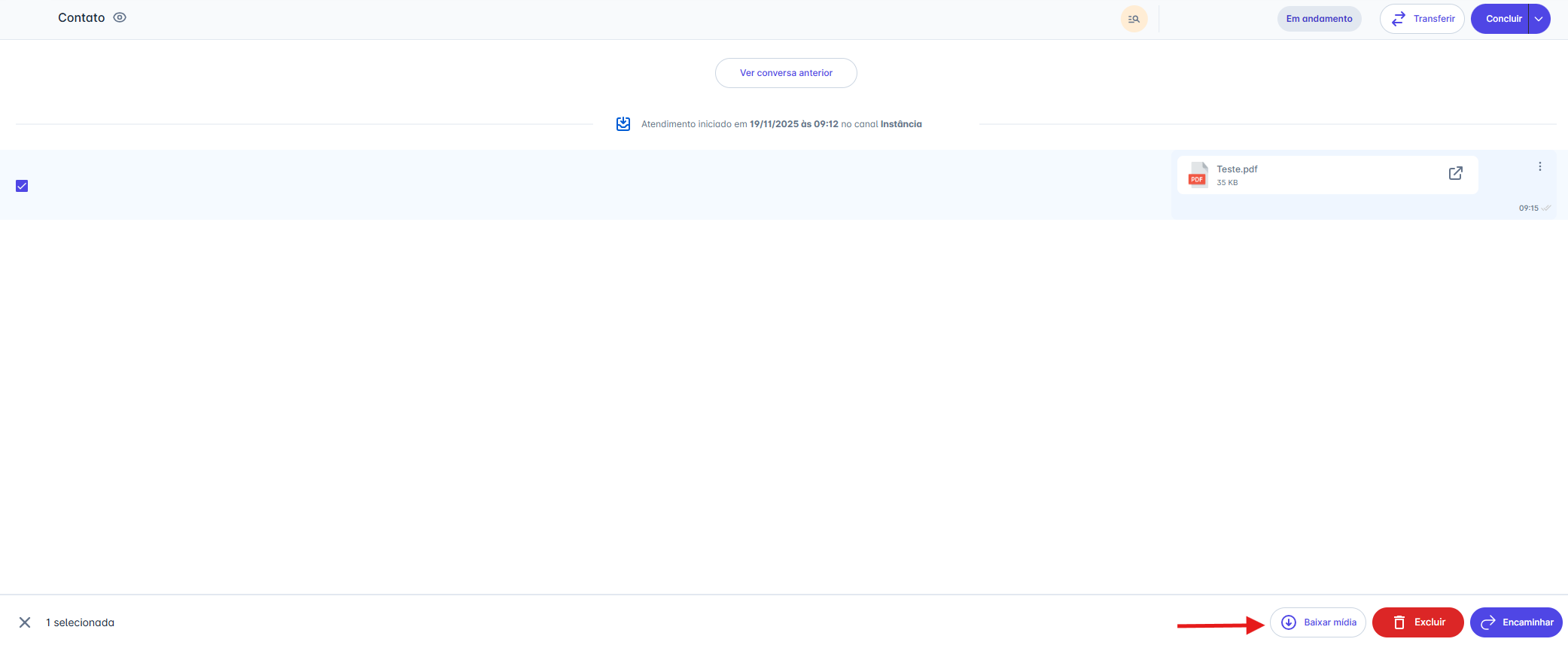This screenshot has height=645, width=1568.
Task: Open the search in conversation icon
Action: click(1134, 19)
